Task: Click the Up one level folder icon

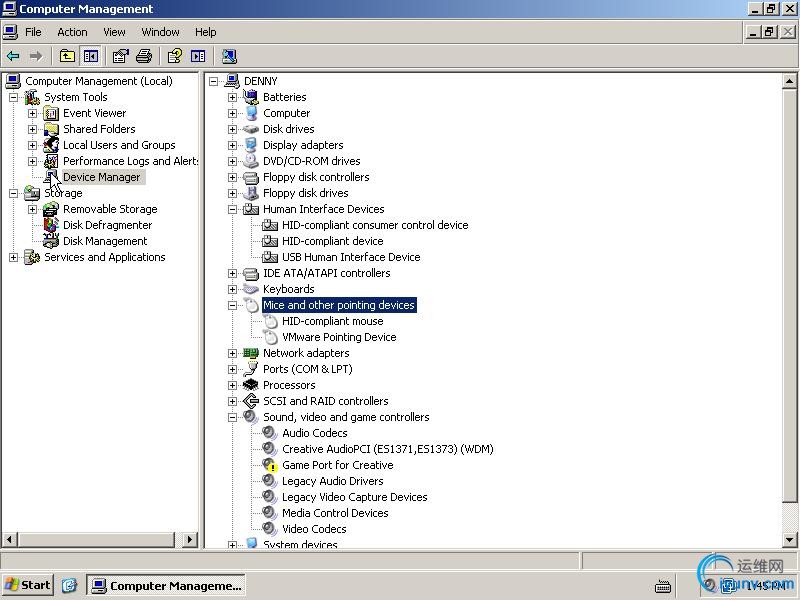Action: [x=67, y=56]
